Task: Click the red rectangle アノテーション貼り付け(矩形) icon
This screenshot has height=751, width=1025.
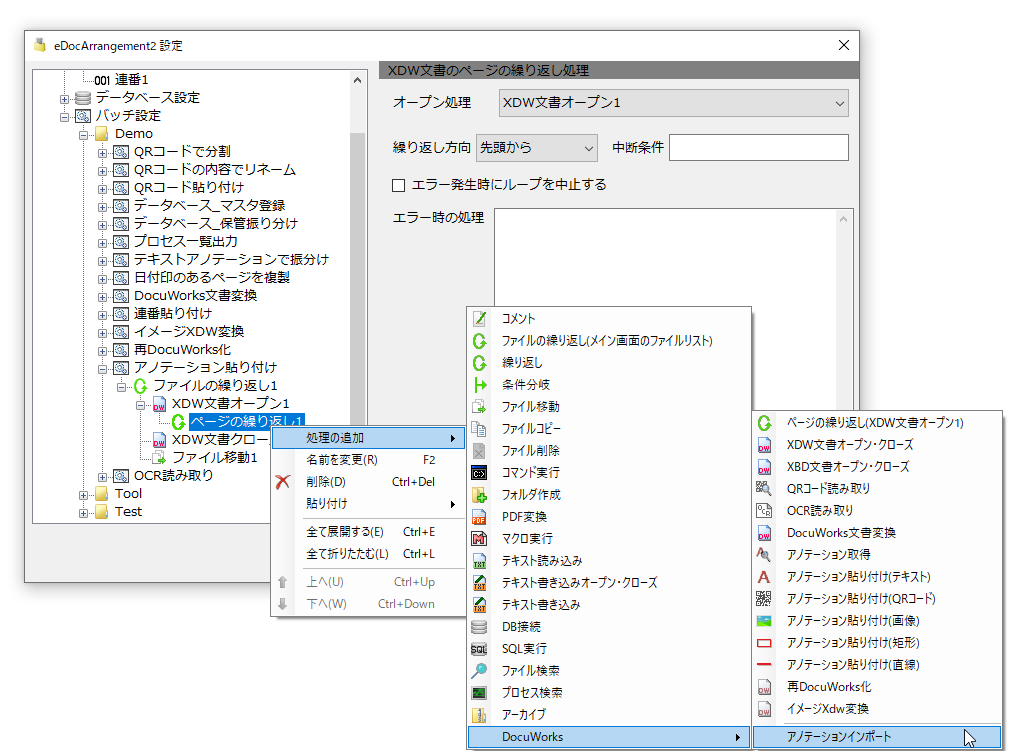Action: click(x=764, y=643)
